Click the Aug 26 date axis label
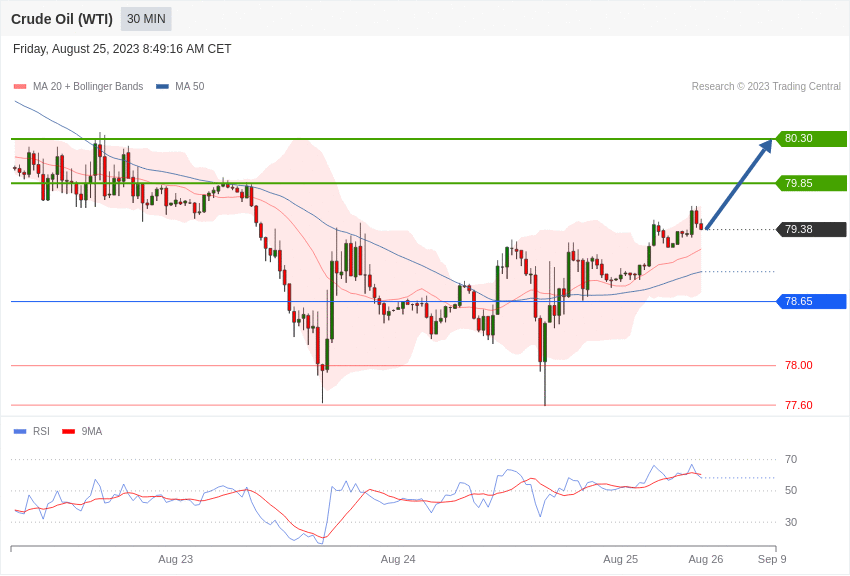Screen dimensions: 850x576 point(706,559)
